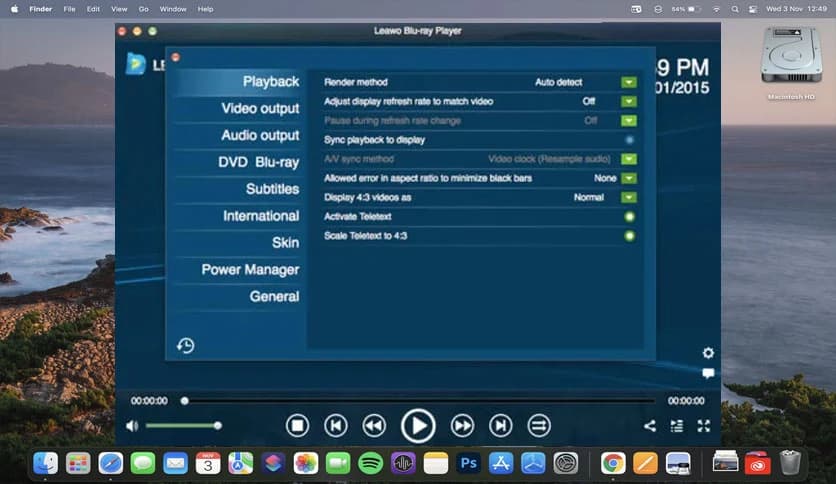836x484 pixels.
Task: Toggle Scale Teletext to 4:3
Action: [629, 236]
